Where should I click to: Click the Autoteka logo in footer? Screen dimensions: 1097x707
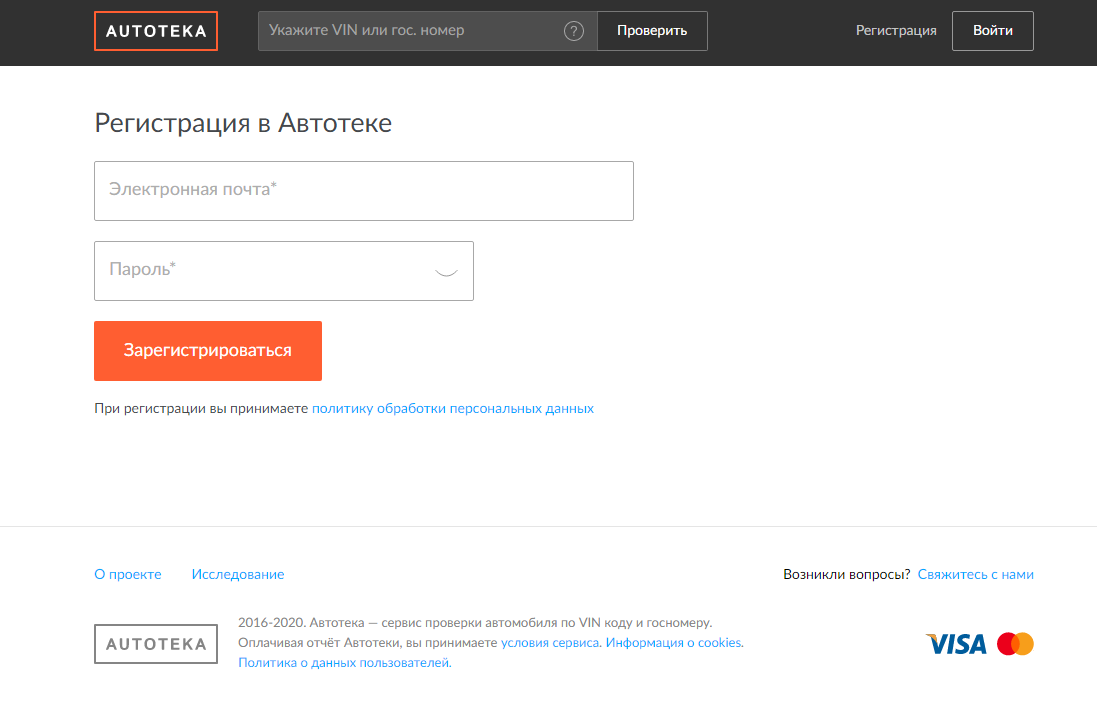156,644
